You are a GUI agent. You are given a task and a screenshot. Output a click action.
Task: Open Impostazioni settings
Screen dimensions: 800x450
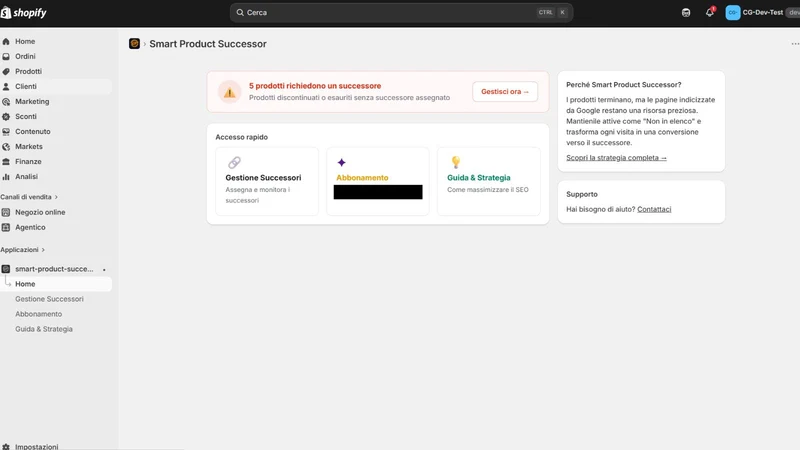coord(37,446)
